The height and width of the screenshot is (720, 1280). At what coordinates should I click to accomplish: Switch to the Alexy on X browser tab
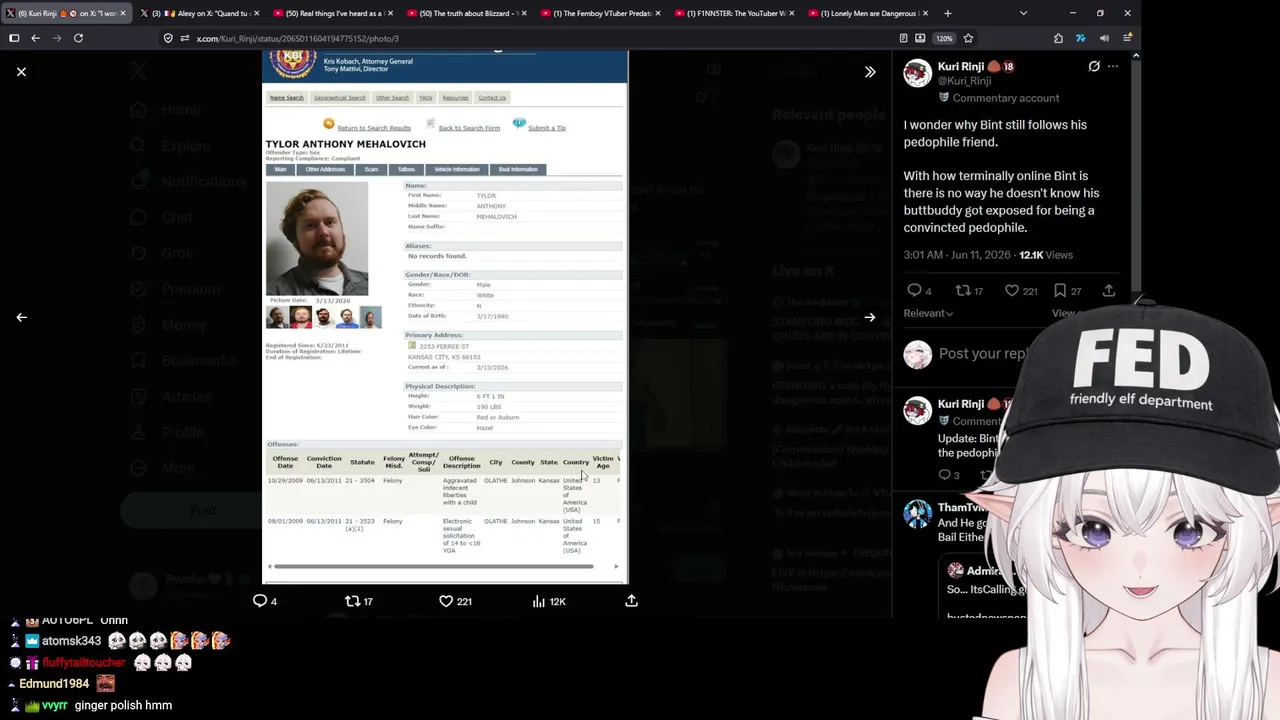[198, 13]
